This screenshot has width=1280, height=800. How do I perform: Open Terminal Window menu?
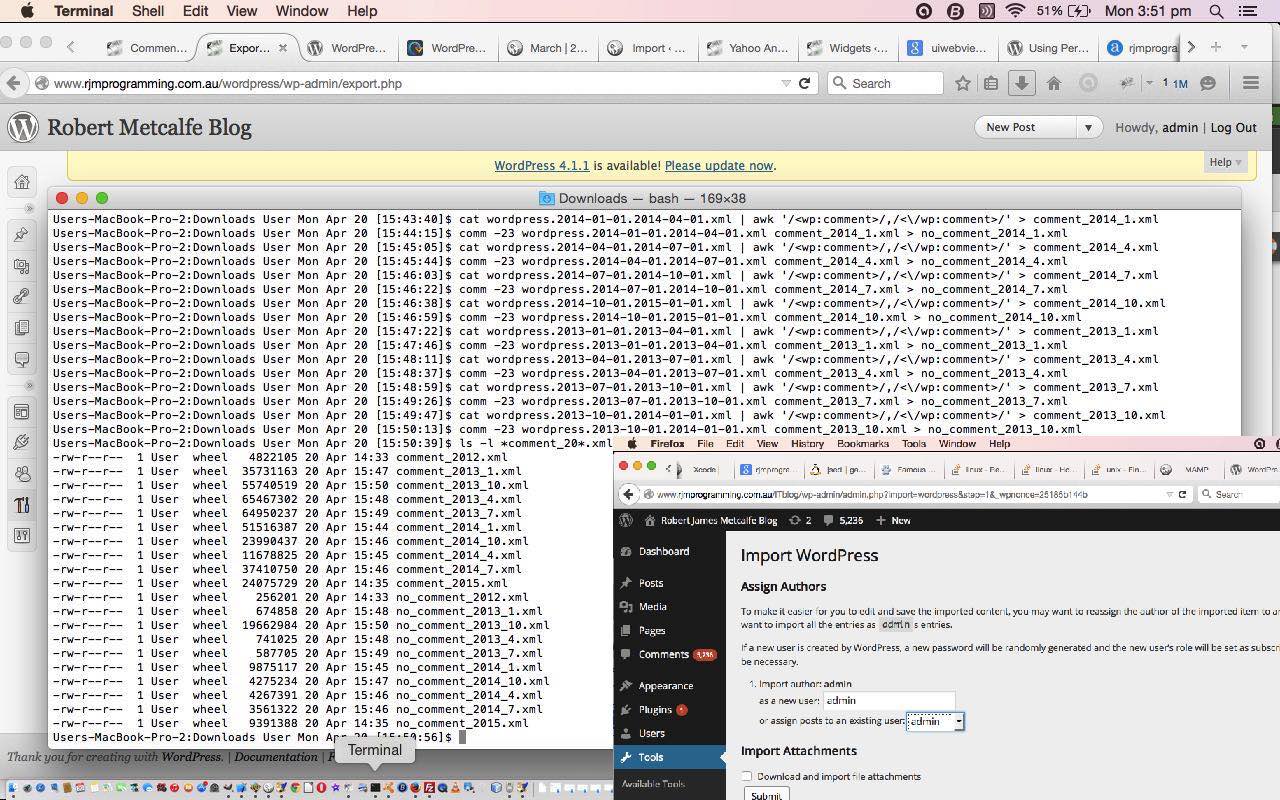[x=301, y=11]
